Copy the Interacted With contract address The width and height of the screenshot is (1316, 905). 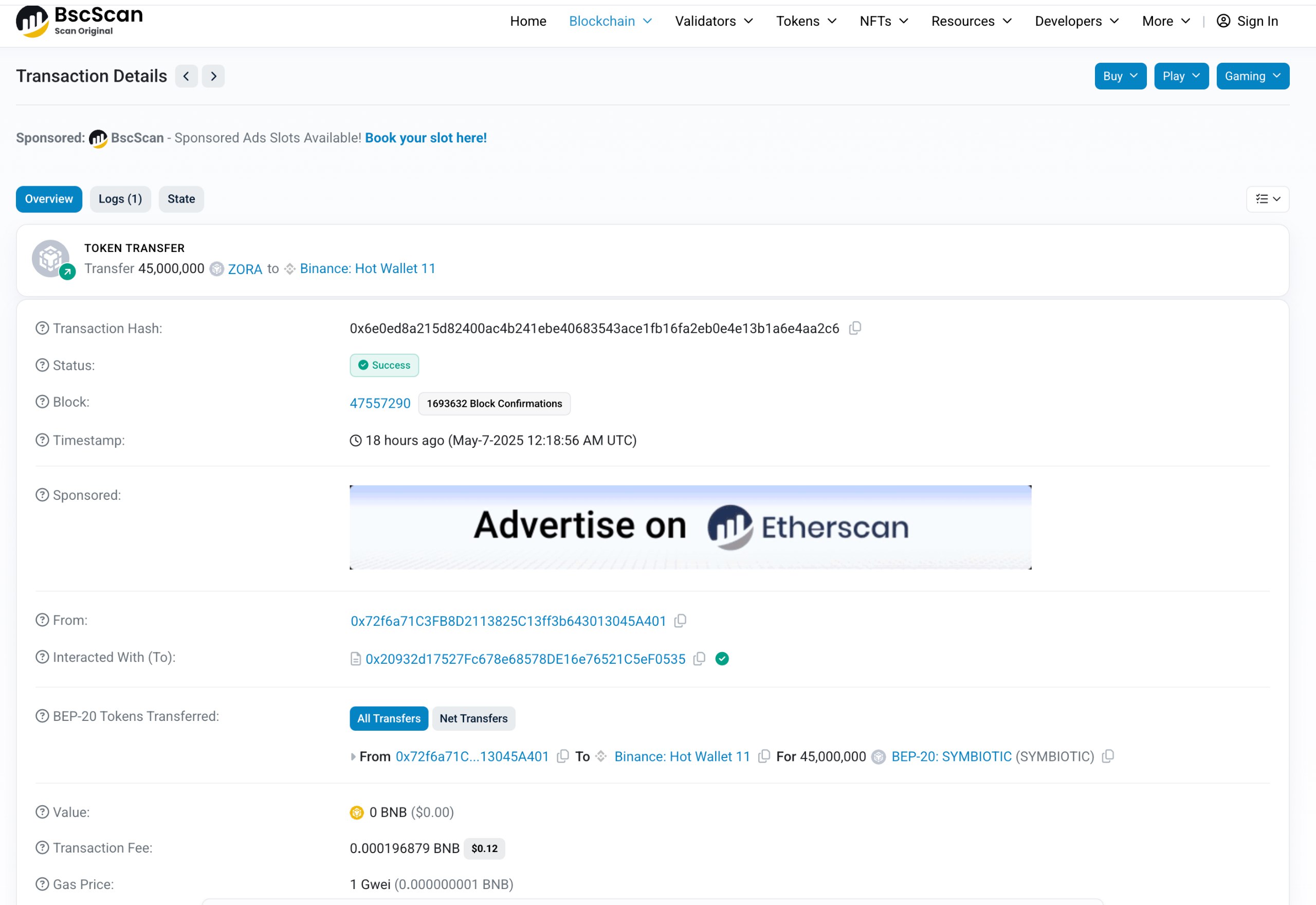[x=699, y=659]
